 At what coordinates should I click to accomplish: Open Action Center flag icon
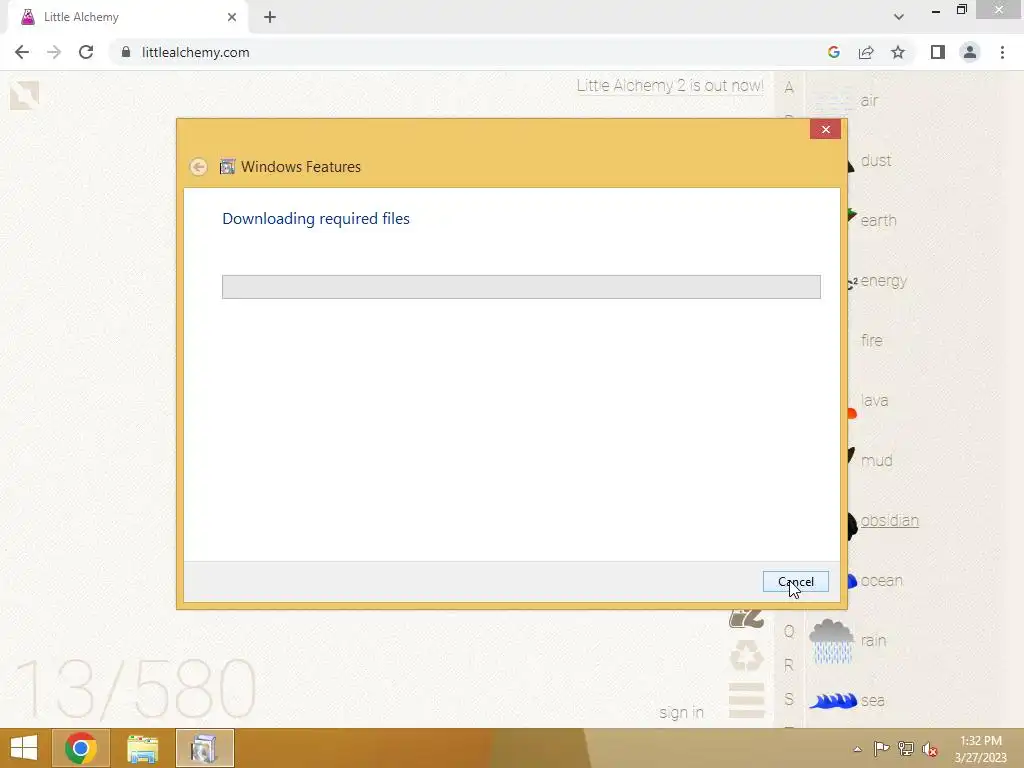click(881, 749)
